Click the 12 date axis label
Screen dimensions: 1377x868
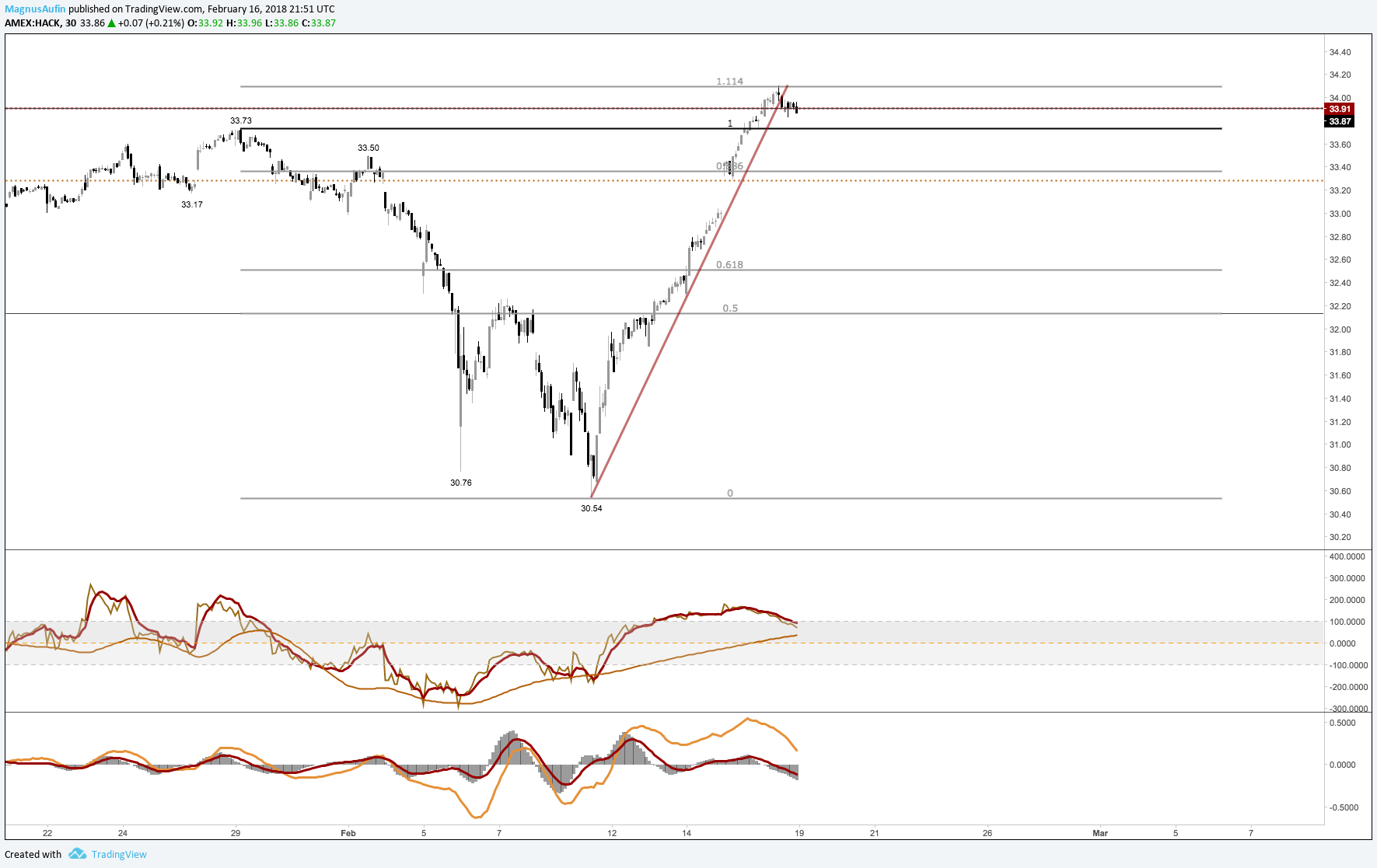(613, 833)
